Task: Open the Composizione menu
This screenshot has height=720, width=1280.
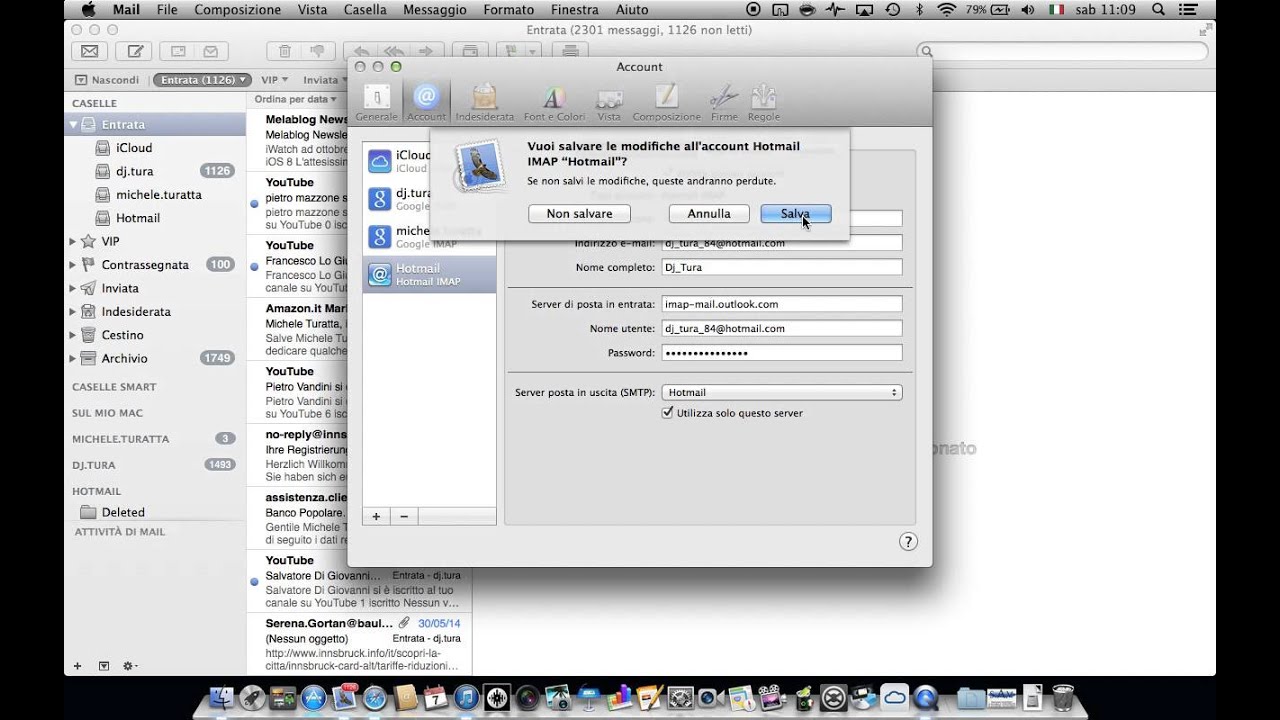Action: click(x=238, y=9)
